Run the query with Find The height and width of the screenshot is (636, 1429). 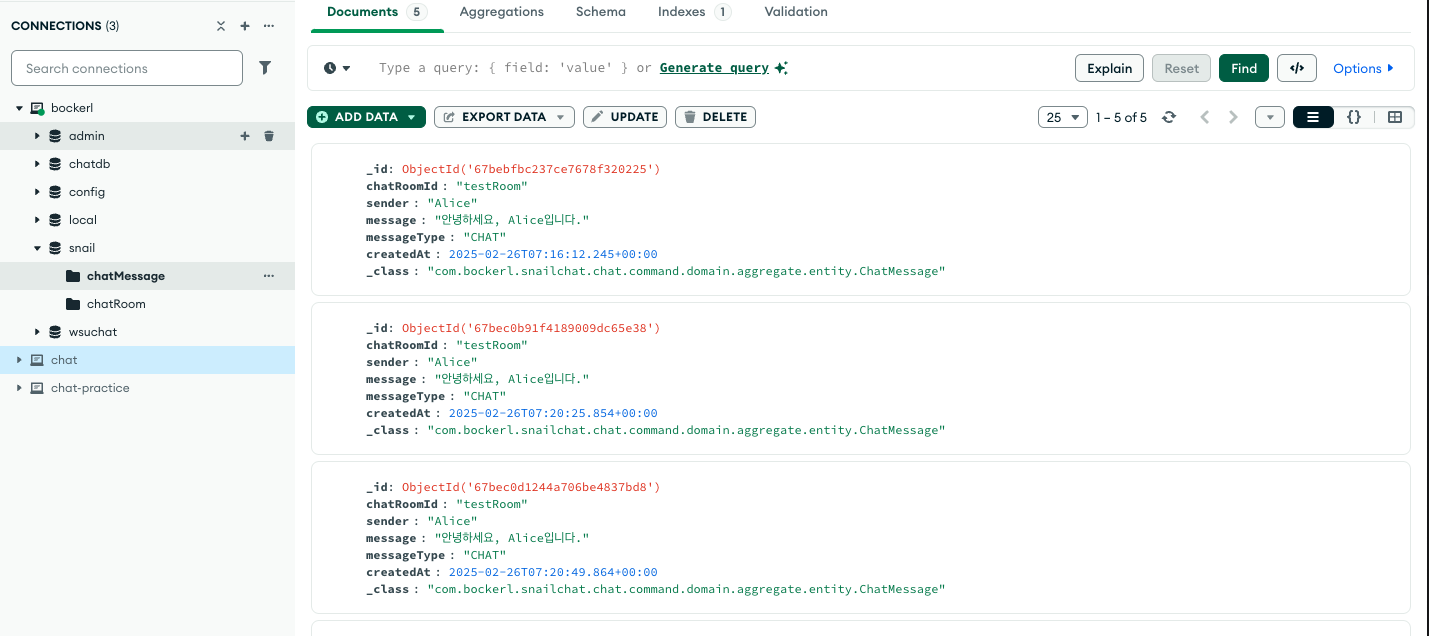point(1244,68)
